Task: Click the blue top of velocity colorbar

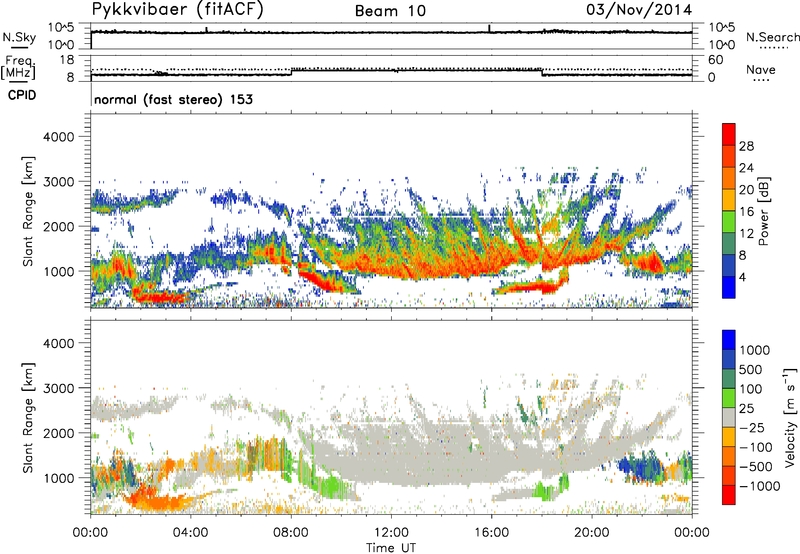Action: point(729,340)
